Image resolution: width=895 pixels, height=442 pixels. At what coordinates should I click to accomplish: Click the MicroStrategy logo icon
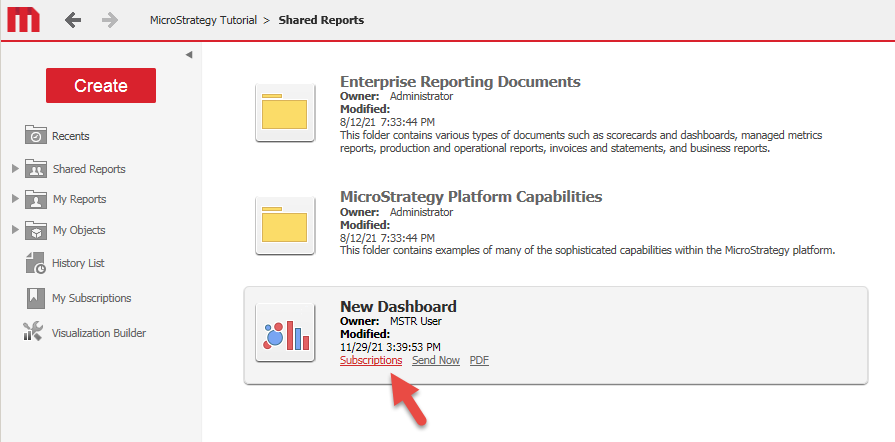coord(22,19)
